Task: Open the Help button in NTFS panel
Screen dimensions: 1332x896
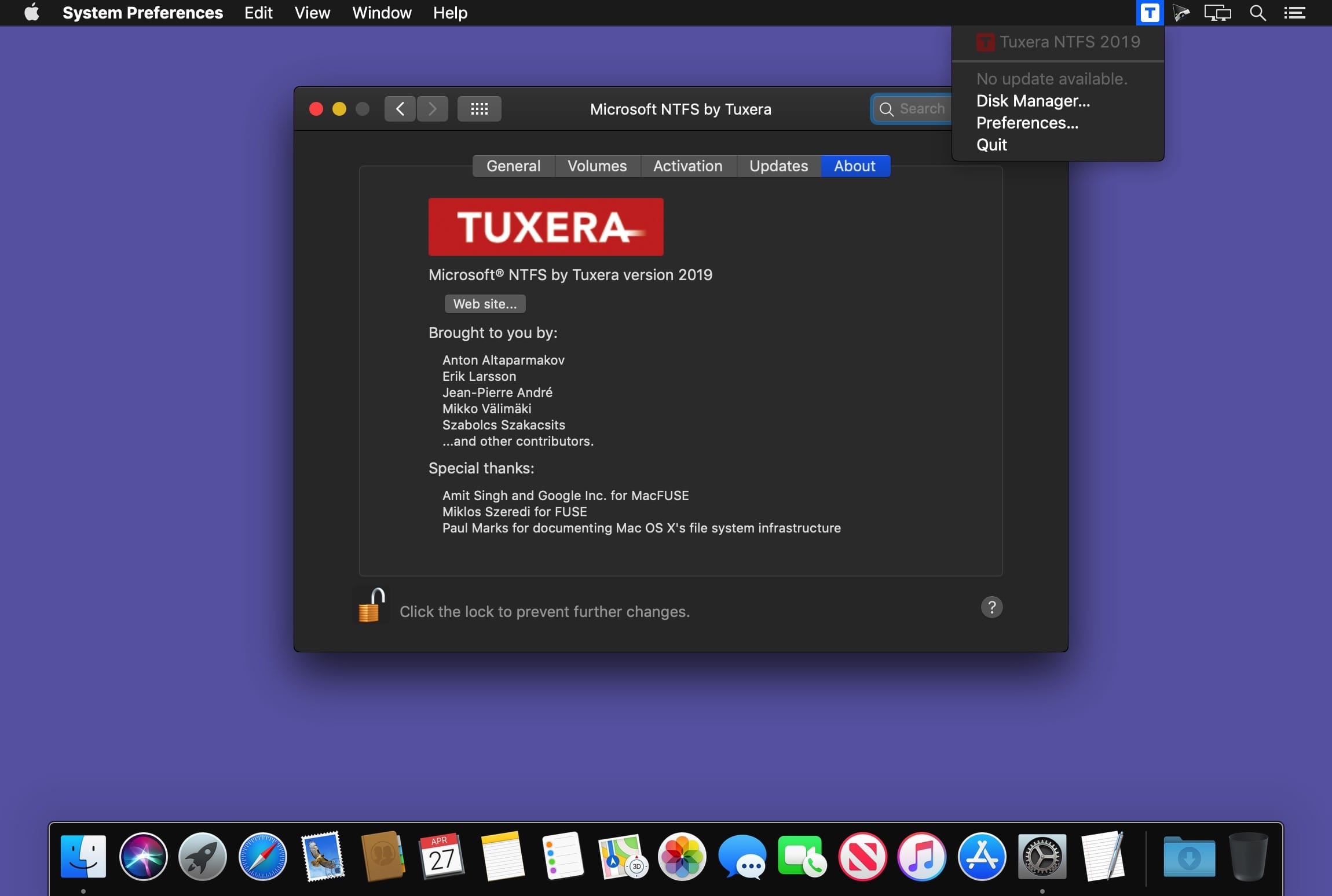Action: tap(991, 607)
